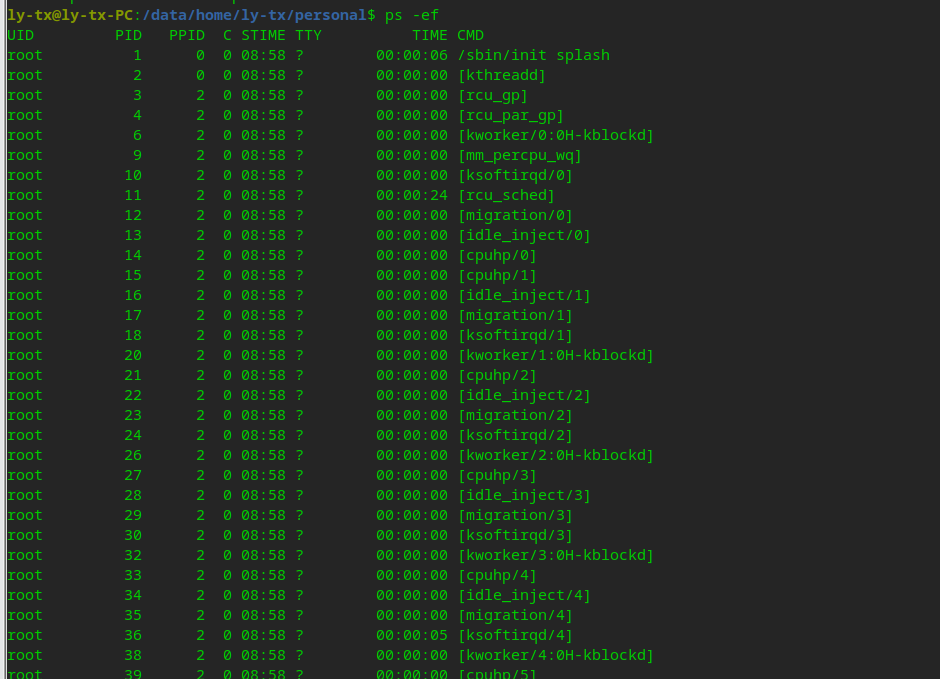Click PID 38 in the list
940x679 pixels.
[x=133, y=656]
